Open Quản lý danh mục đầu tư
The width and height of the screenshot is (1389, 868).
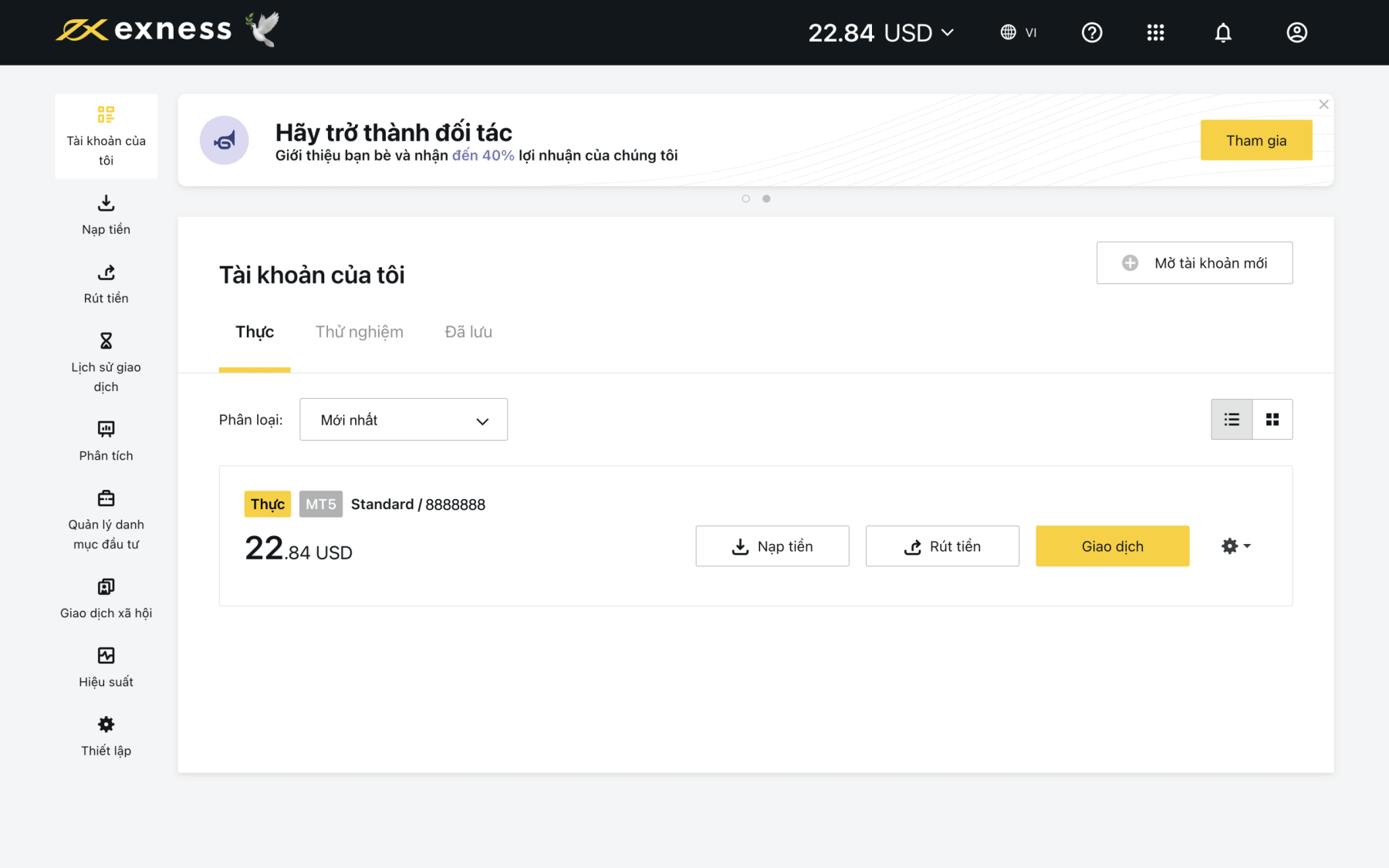coord(106,520)
